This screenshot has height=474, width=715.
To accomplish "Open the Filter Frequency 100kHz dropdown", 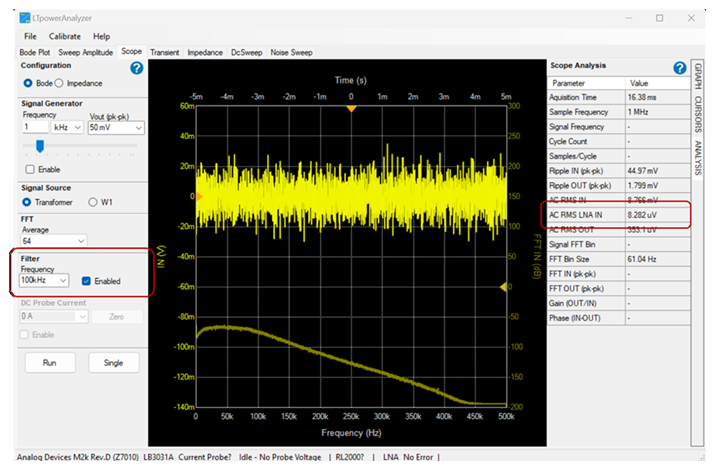I will 44,280.
